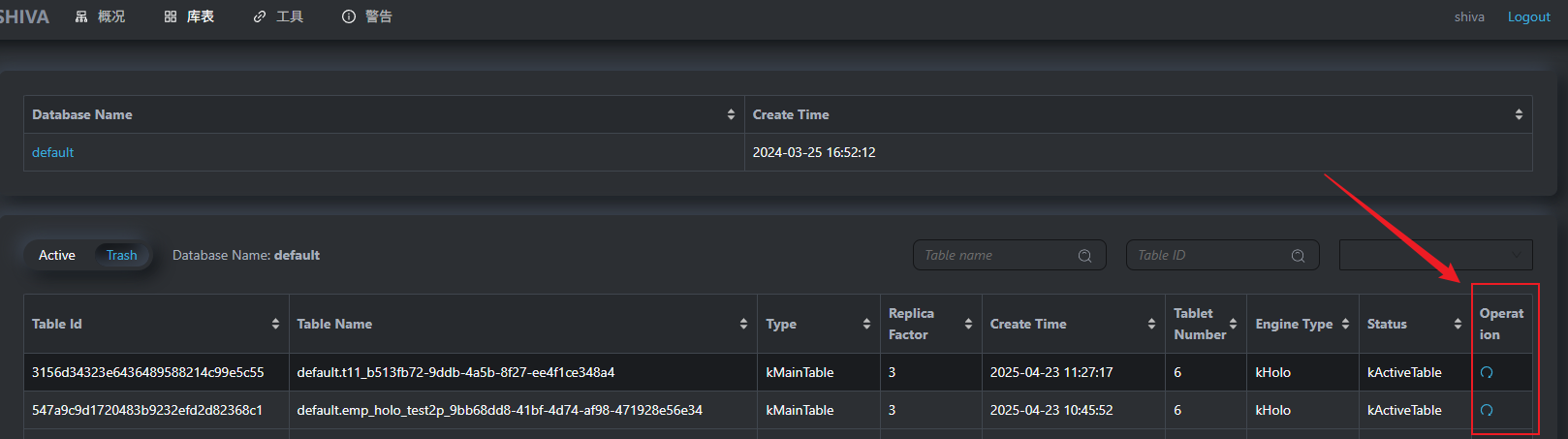Sort by Status column
This screenshot has height=439, width=1568.
click(1458, 324)
